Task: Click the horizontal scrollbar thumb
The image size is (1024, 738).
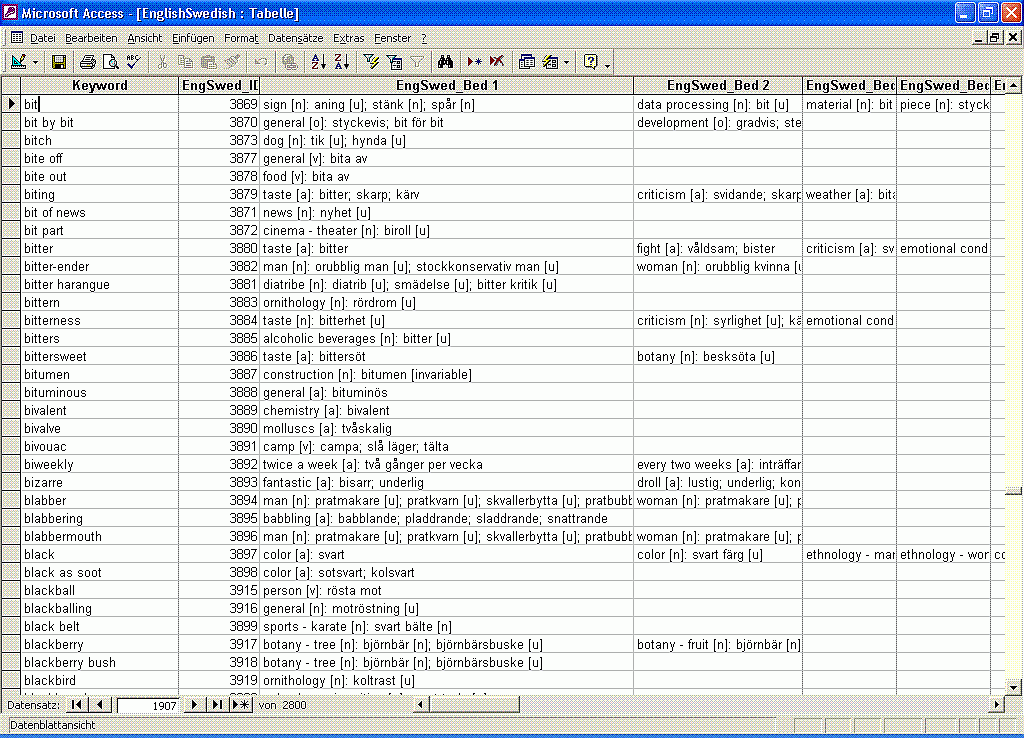Action: coord(474,705)
